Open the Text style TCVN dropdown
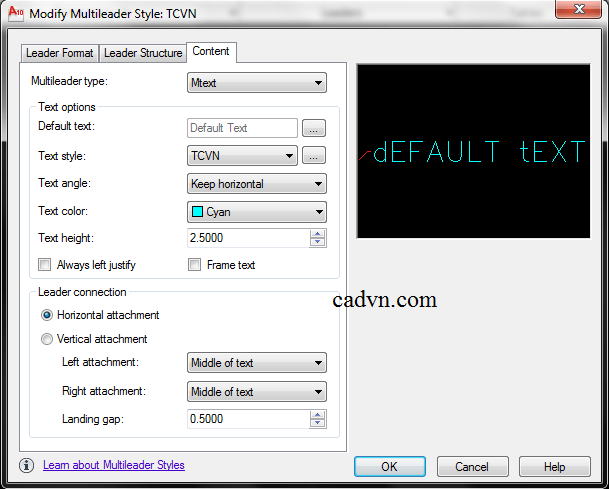The image size is (609, 489). pos(242,156)
